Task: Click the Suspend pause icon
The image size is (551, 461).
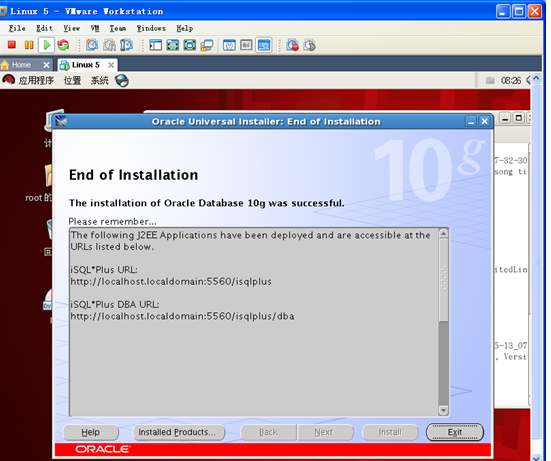Action: [x=29, y=45]
